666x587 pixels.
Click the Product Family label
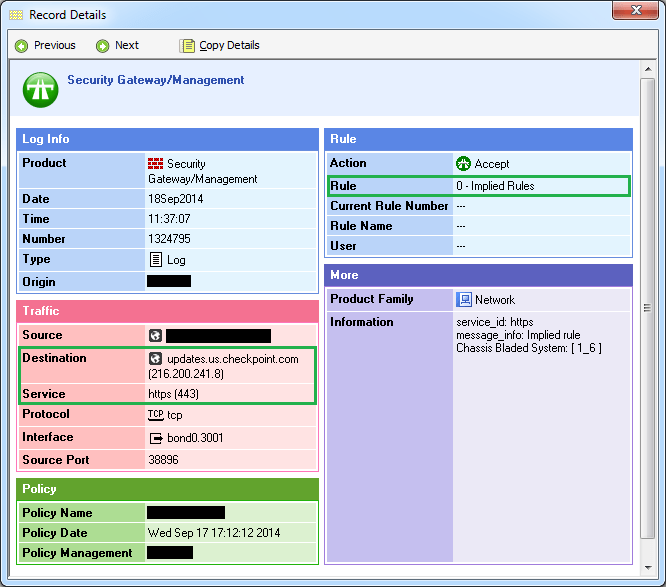[x=372, y=299]
